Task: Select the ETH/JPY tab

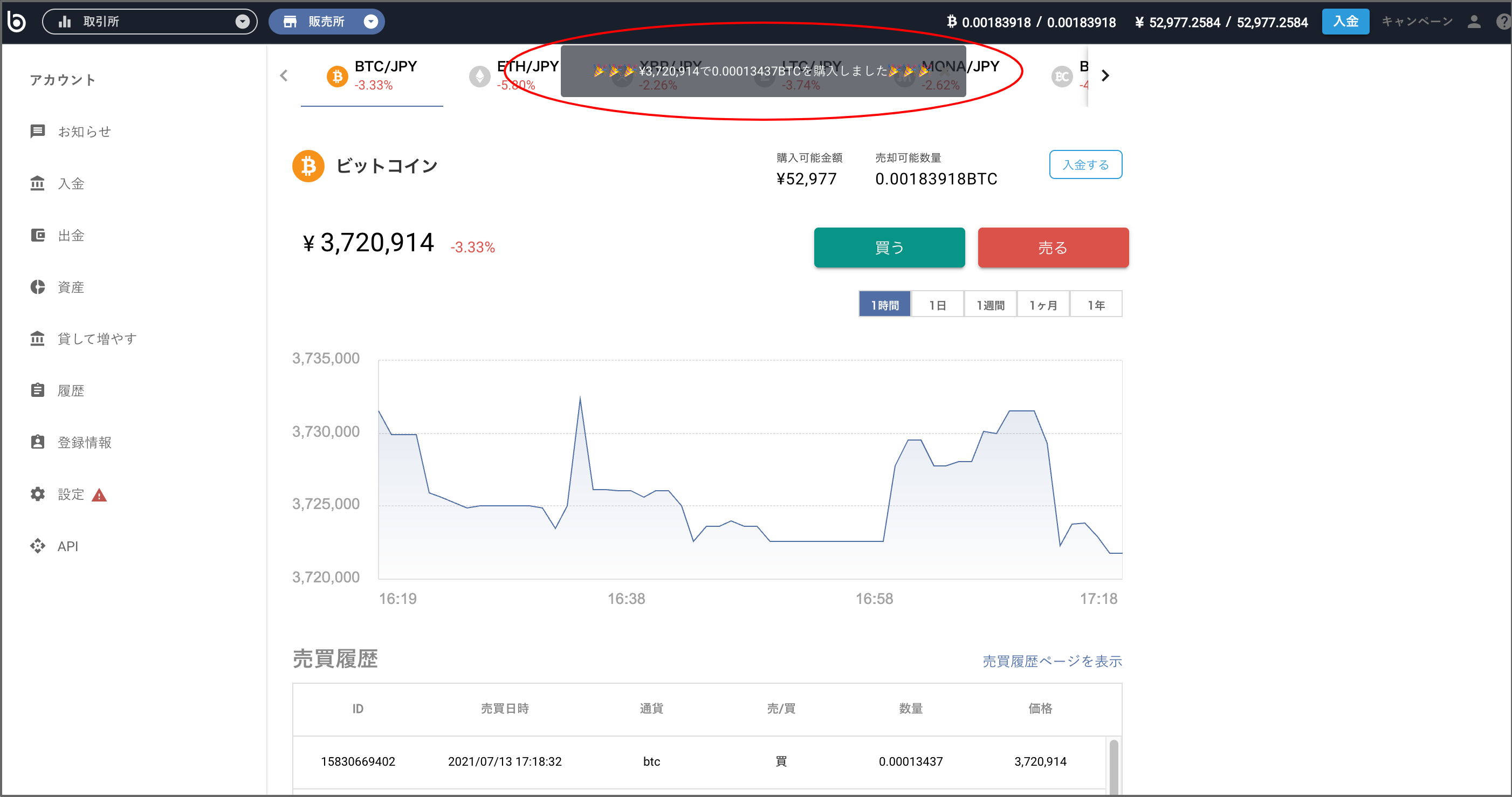Action: pyautogui.click(x=514, y=75)
